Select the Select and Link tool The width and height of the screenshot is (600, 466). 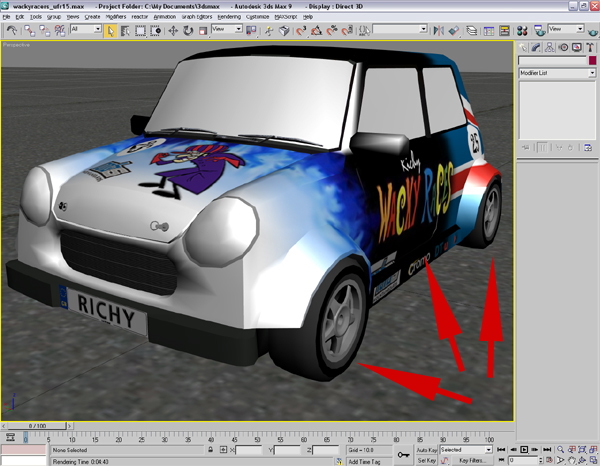tap(29, 31)
